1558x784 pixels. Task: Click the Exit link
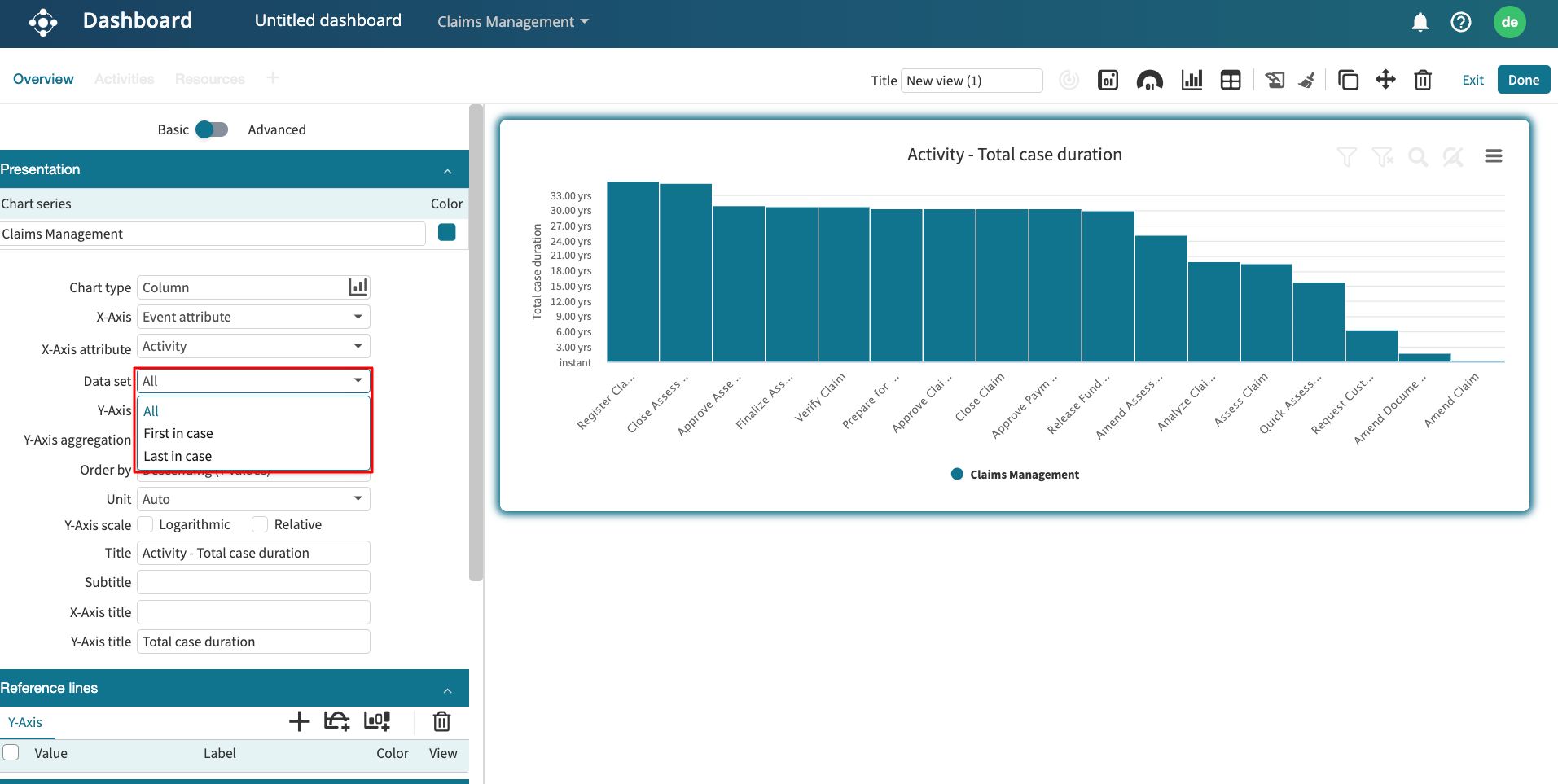click(1472, 80)
